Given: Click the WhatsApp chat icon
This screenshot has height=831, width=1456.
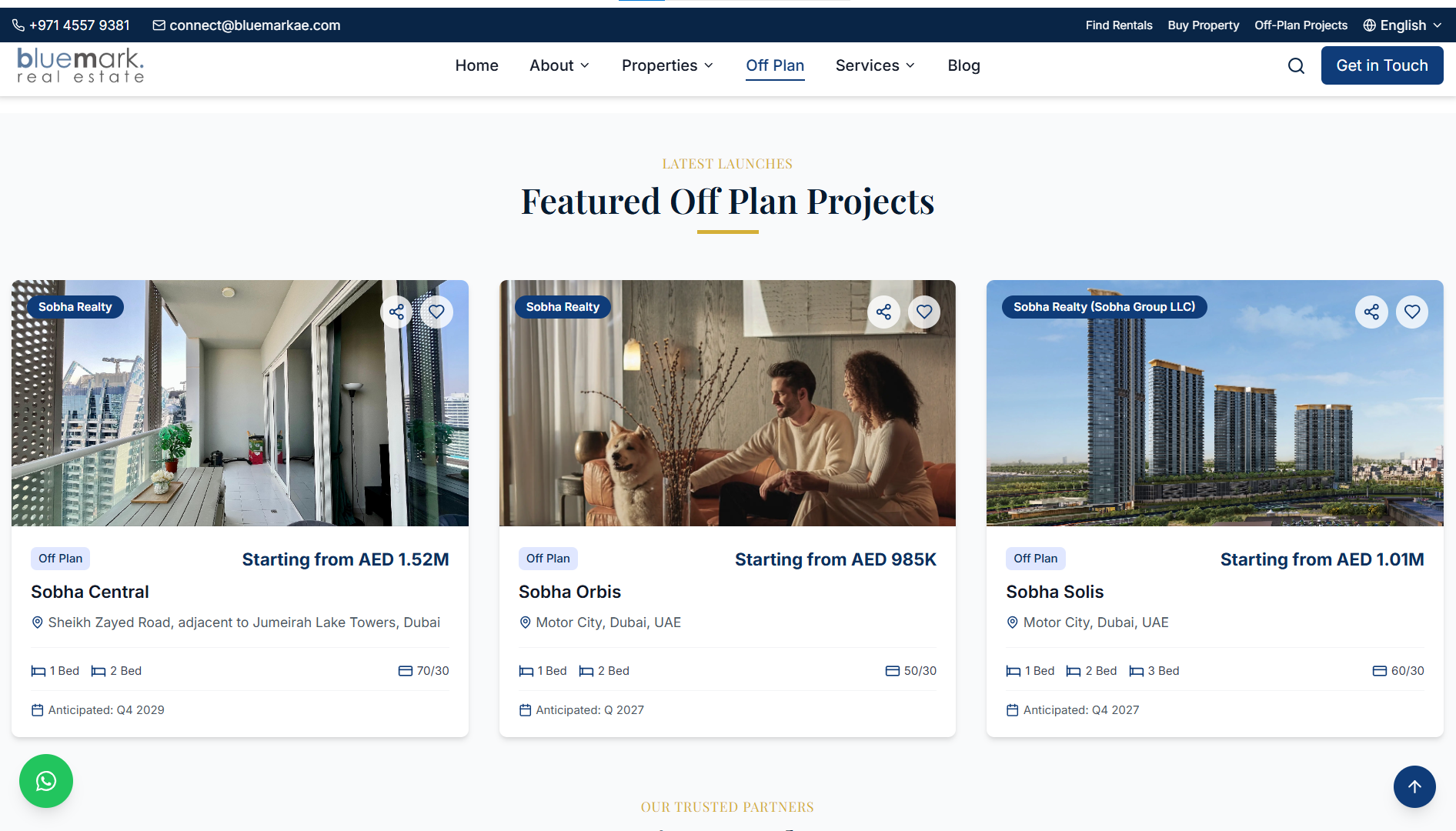Looking at the screenshot, I should [45, 781].
